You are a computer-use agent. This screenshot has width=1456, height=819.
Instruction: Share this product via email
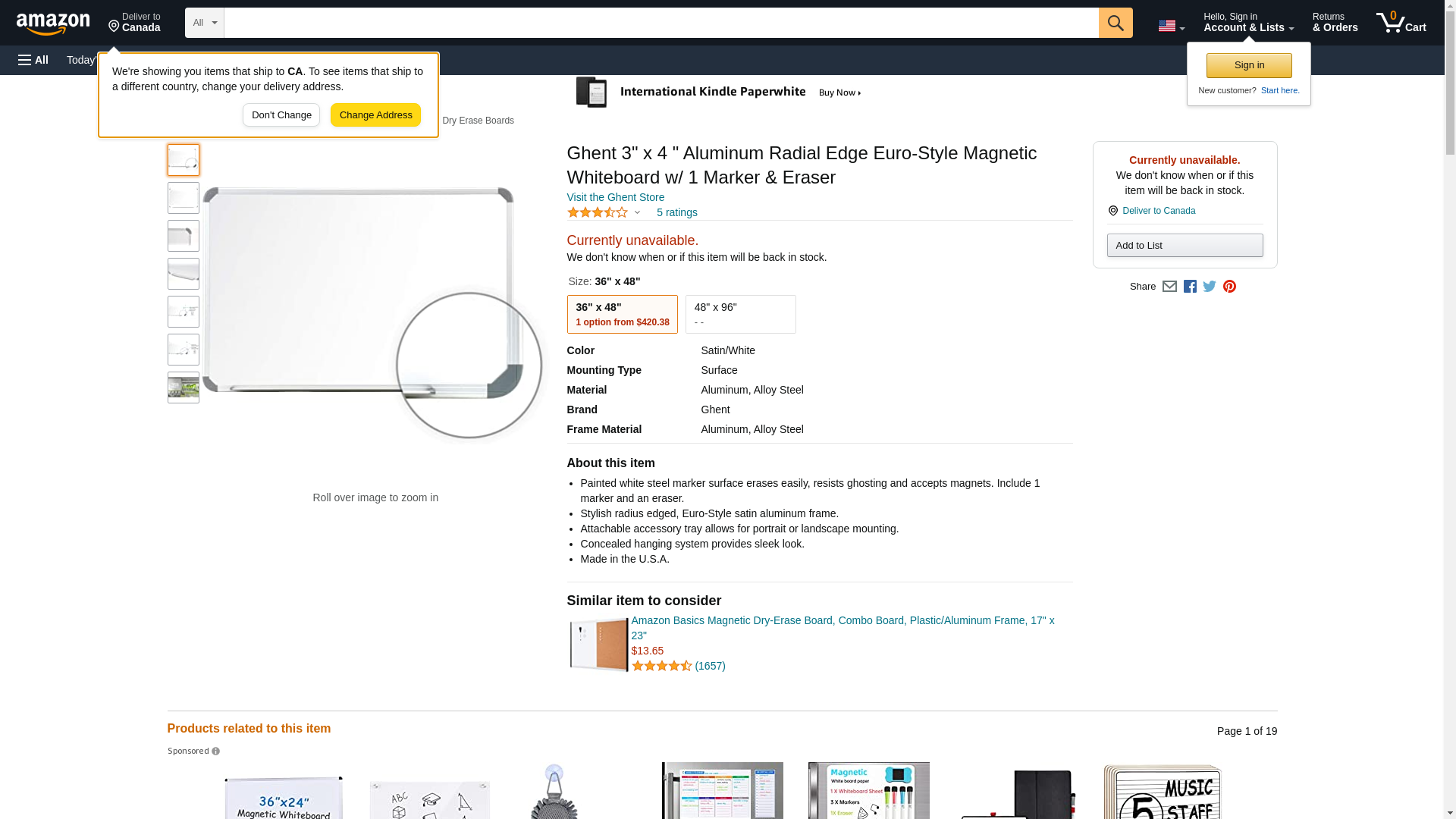pos(1169,287)
